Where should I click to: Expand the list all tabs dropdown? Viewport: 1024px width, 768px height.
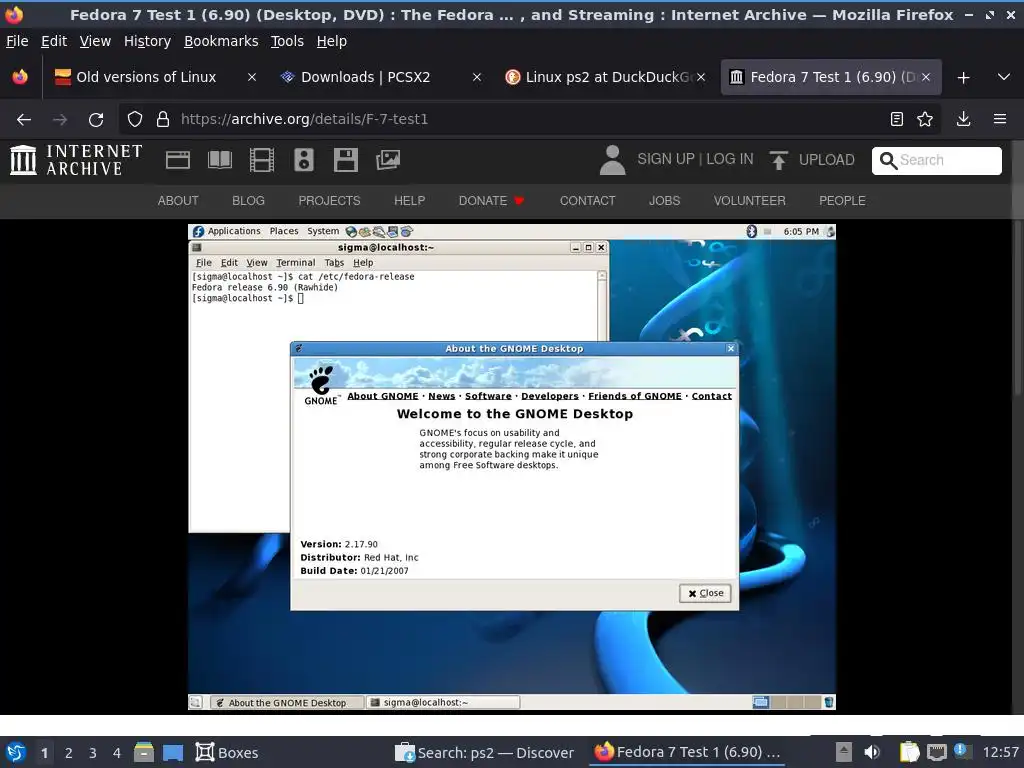1004,77
